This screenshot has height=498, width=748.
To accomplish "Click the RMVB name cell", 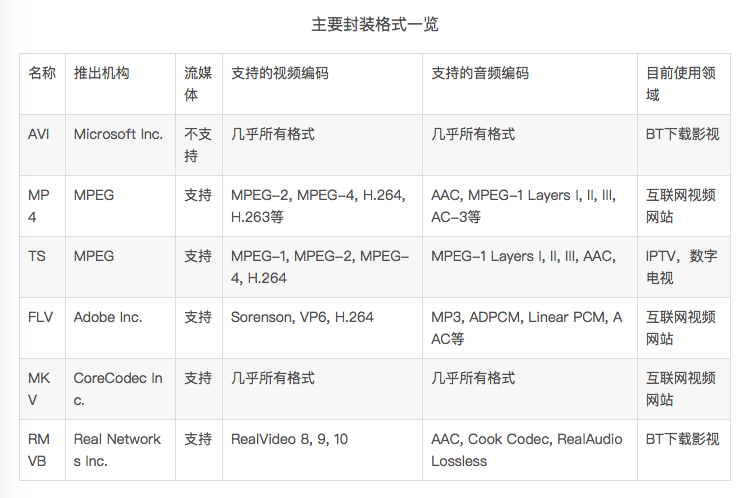I will pos(42,450).
